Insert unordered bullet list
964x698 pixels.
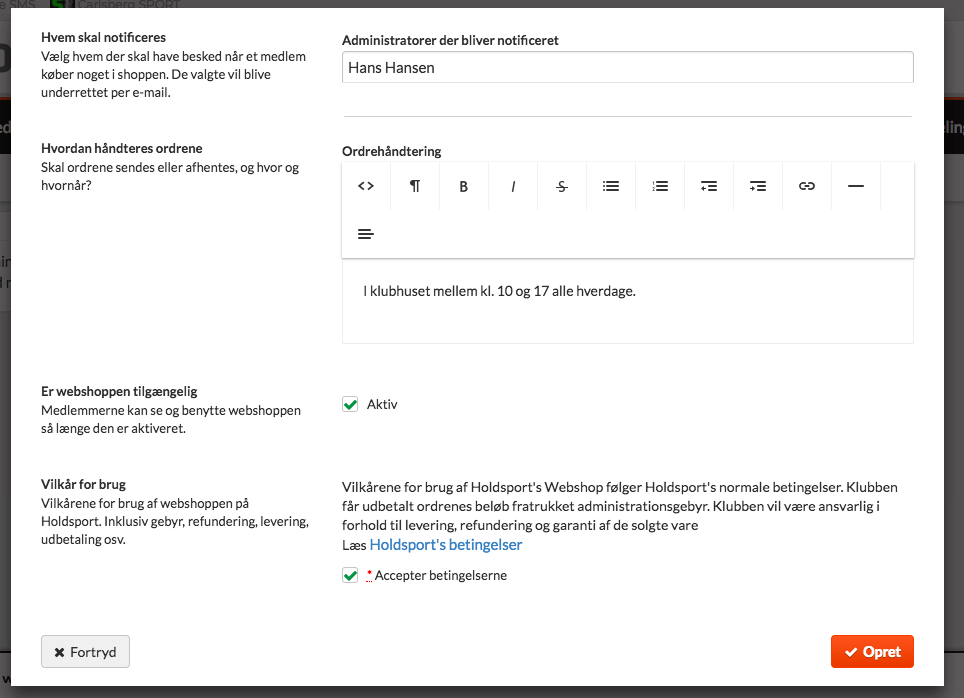pos(610,186)
